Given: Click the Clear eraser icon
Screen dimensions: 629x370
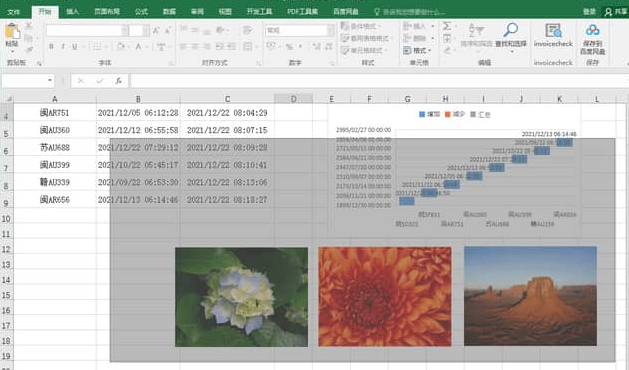Looking at the screenshot, I should point(447,51).
